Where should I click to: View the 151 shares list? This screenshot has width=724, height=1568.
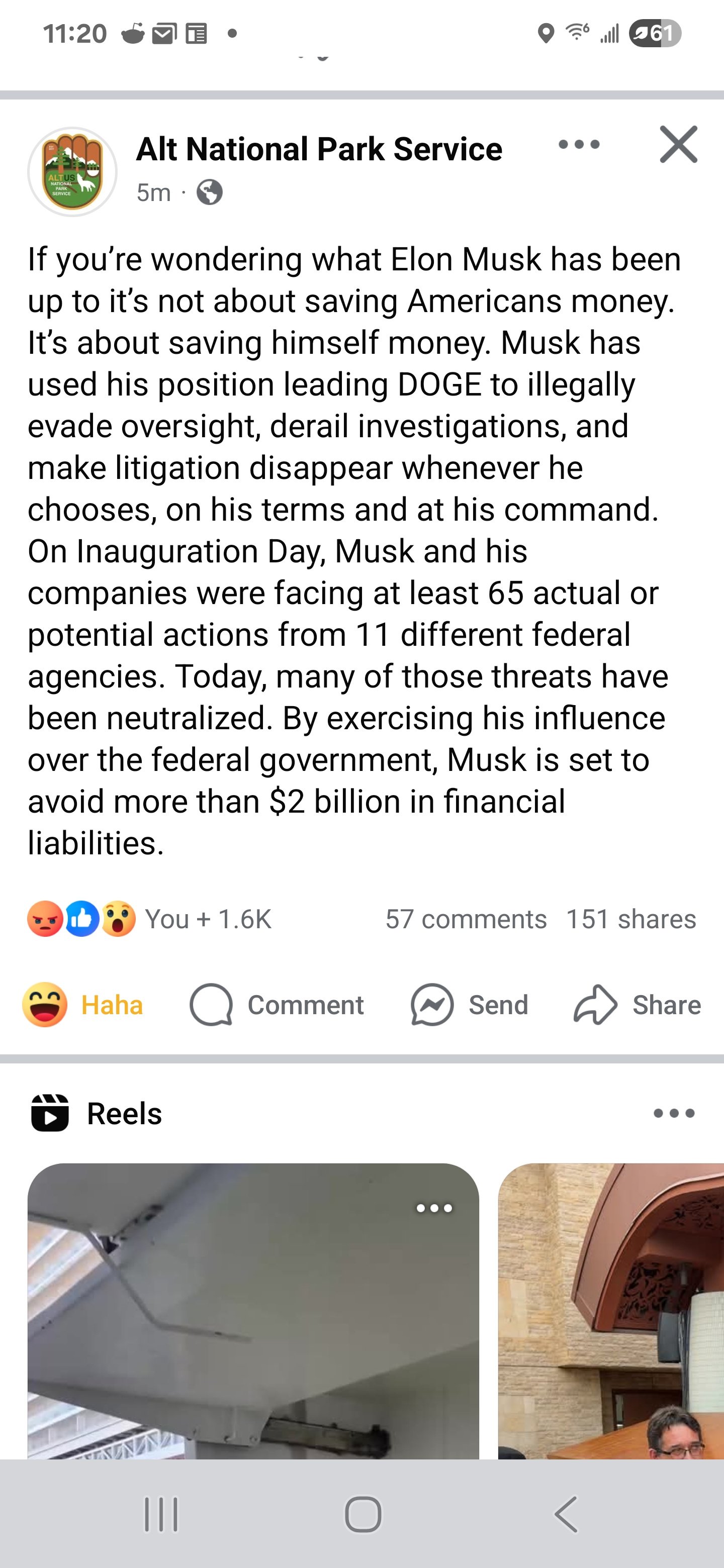(x=631, y=919)
